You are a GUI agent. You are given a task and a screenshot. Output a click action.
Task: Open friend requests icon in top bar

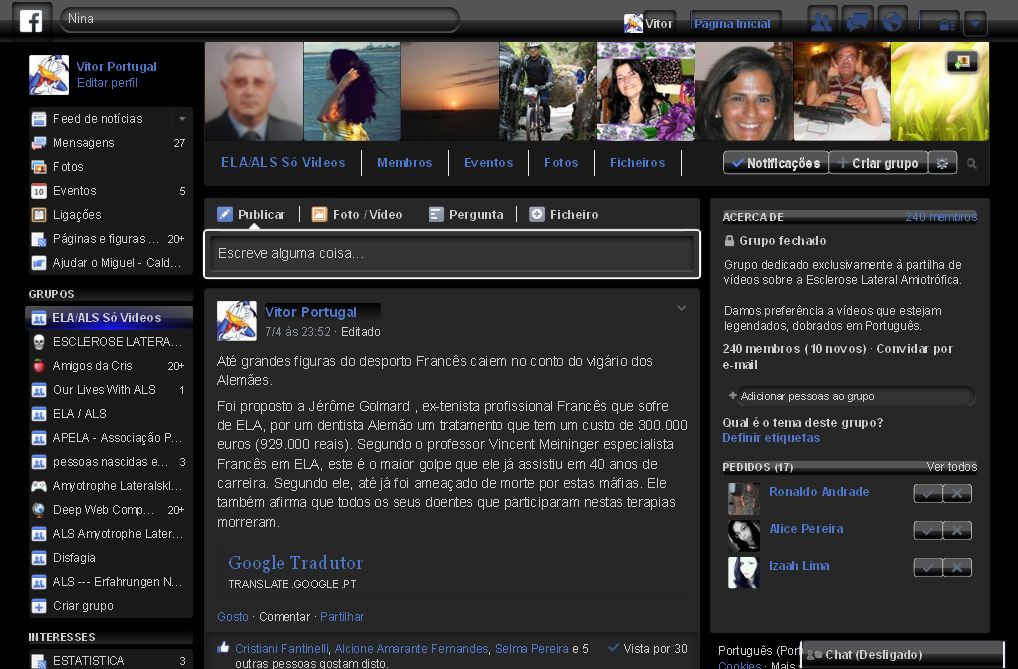click(822, 22)
